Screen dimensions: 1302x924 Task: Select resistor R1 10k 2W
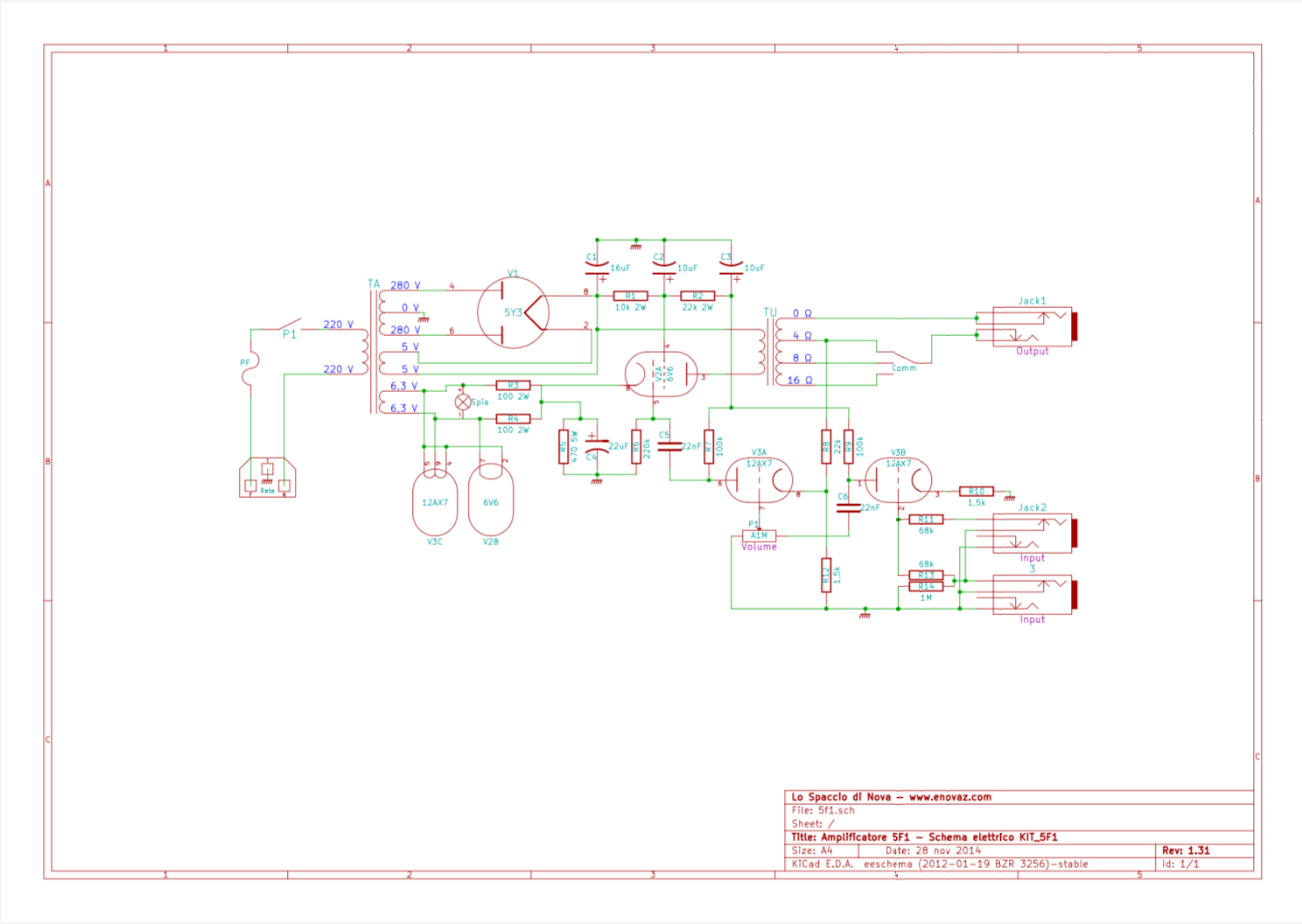[x=630, y=297]
